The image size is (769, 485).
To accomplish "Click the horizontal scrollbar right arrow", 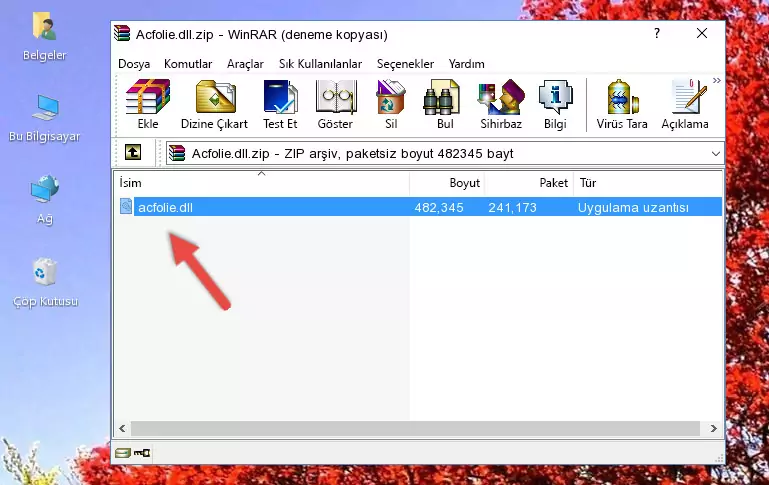I will point(714,428).
